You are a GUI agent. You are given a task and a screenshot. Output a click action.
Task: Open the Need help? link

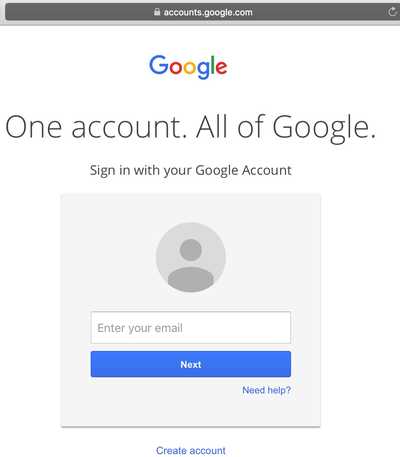266,390
